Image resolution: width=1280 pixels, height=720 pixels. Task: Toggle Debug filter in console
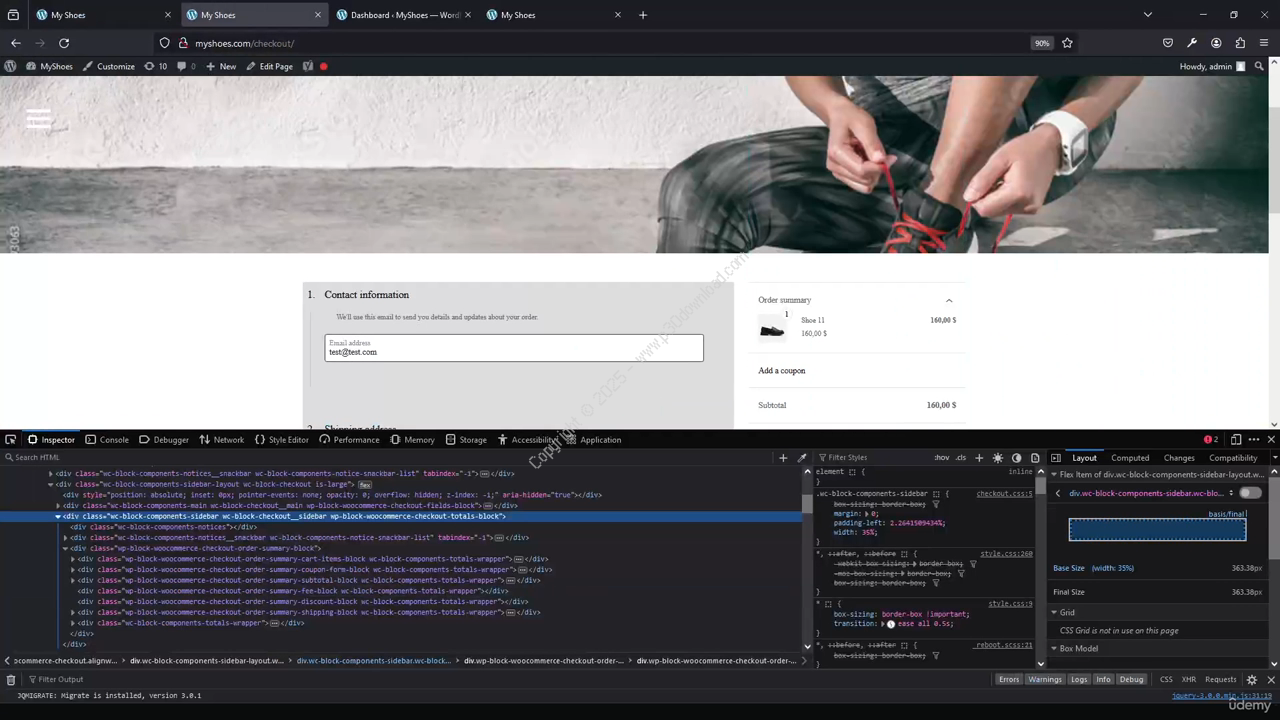(1131, 679)
